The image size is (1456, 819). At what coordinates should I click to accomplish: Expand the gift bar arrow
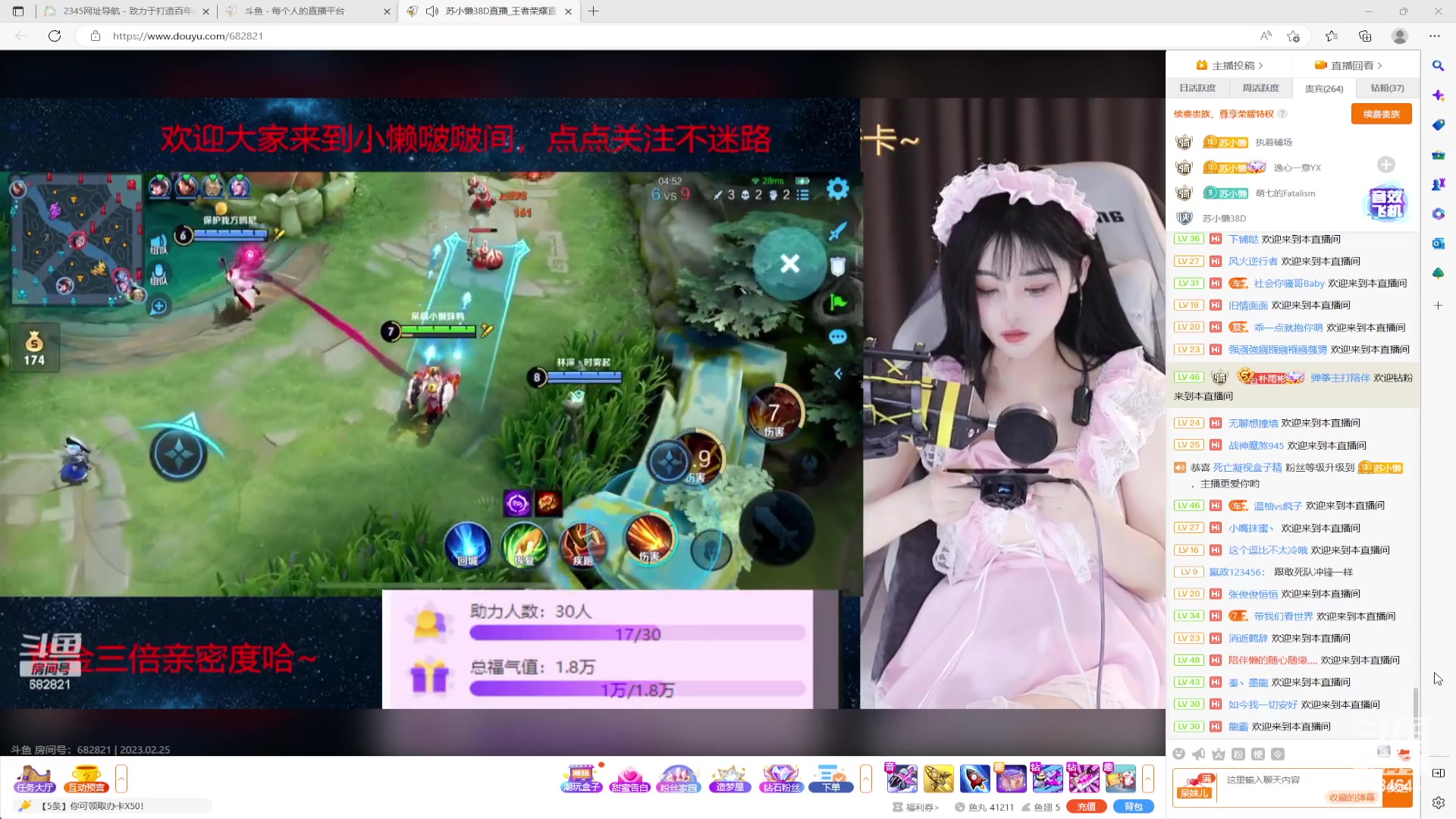tap(1147, 779)
